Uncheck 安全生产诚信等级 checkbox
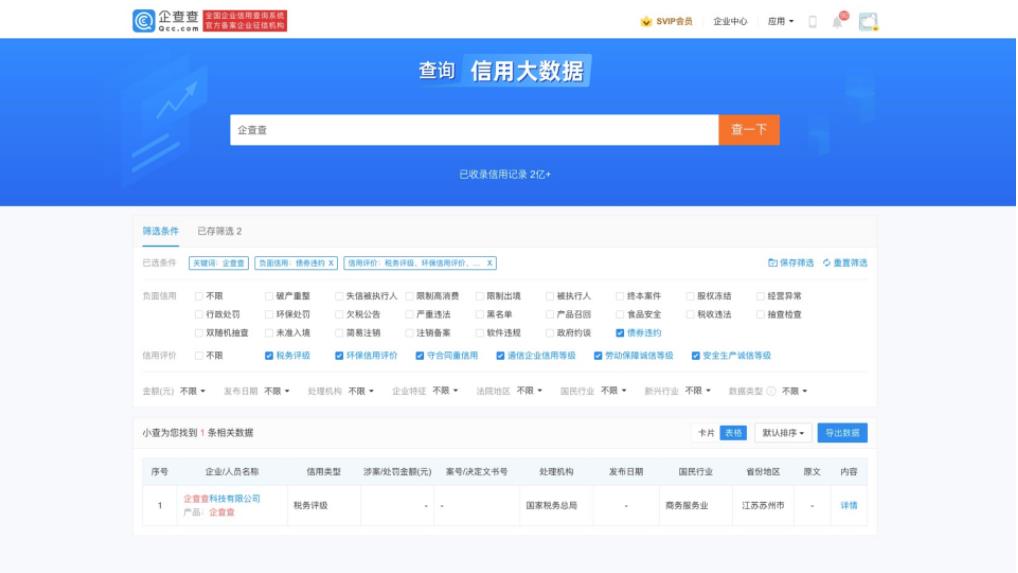The width and height of the screenshot is (1018, 573). tap(695, 356)
